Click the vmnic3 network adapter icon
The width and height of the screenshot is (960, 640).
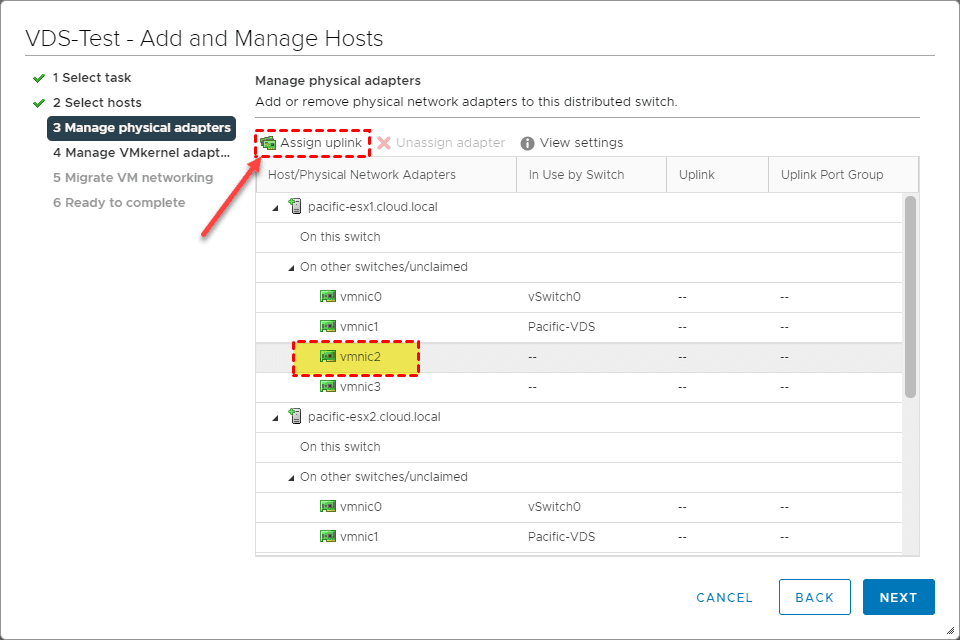pos(327,387)
